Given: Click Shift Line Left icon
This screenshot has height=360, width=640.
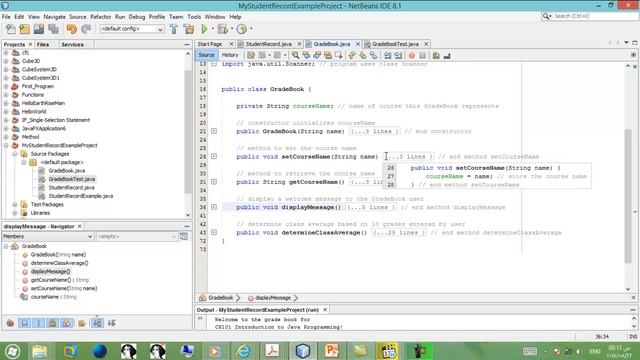Looking at the screenshot, I should tap(387, 55).
